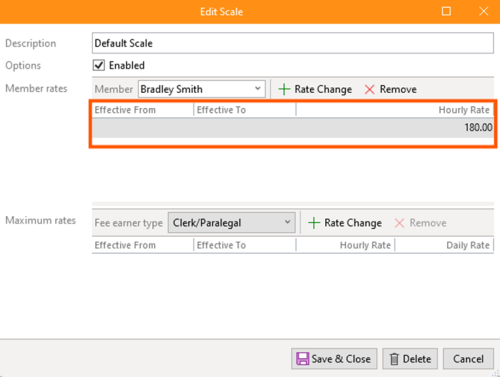Viewport: 500px width, 377px height.
Task: Toggle the Enabled checkbox
Action: (99, 65)
